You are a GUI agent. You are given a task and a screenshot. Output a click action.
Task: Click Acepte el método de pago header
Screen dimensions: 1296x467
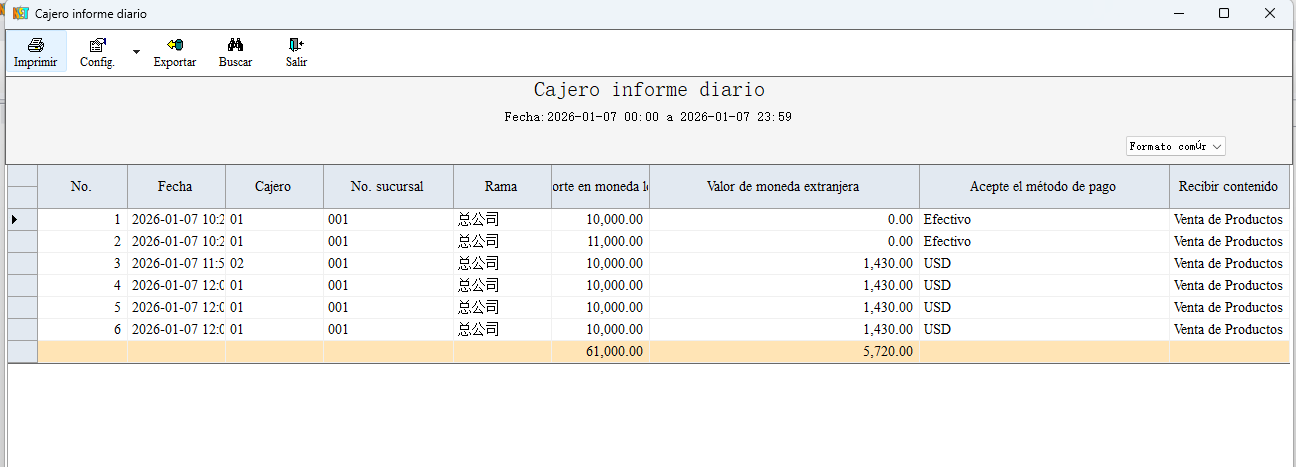[x=1043, y=186]
